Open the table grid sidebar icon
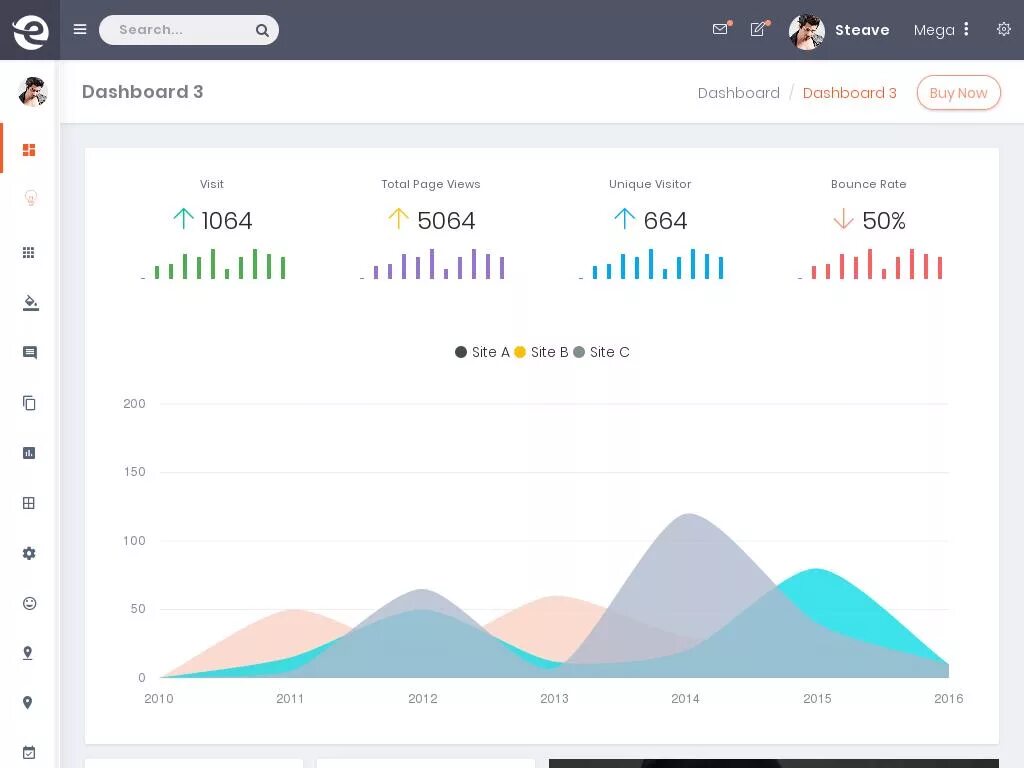Screen dimensions: 1024x768 (29, 503)
